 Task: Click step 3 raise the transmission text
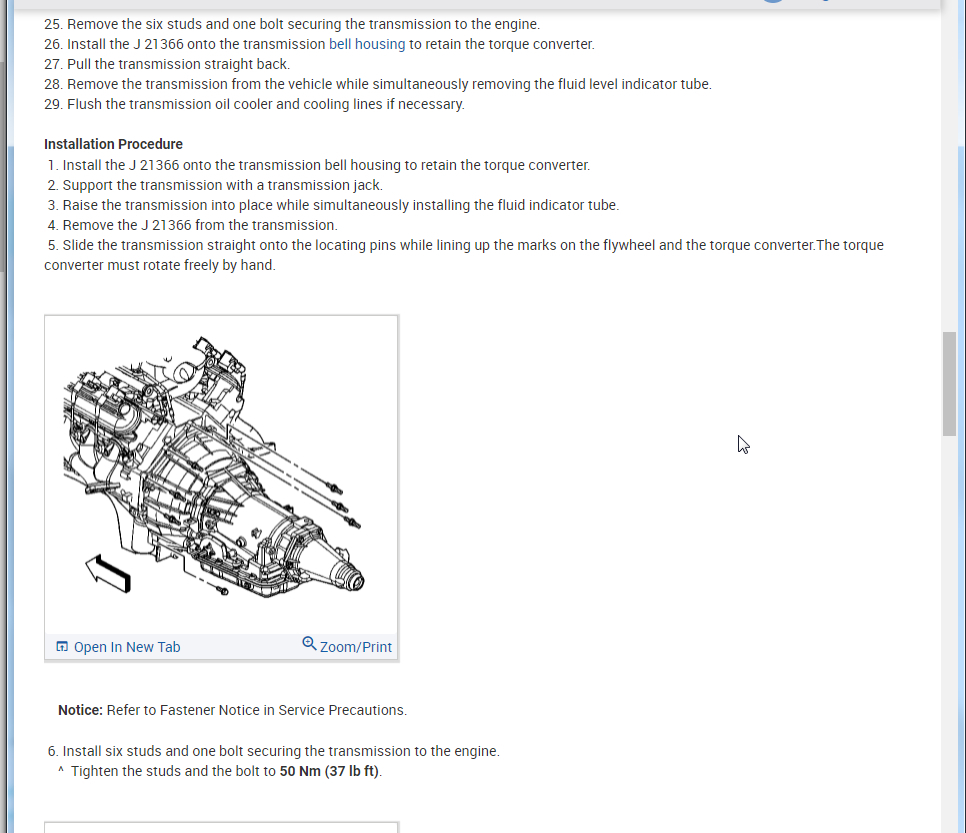(x=333, y=205)
